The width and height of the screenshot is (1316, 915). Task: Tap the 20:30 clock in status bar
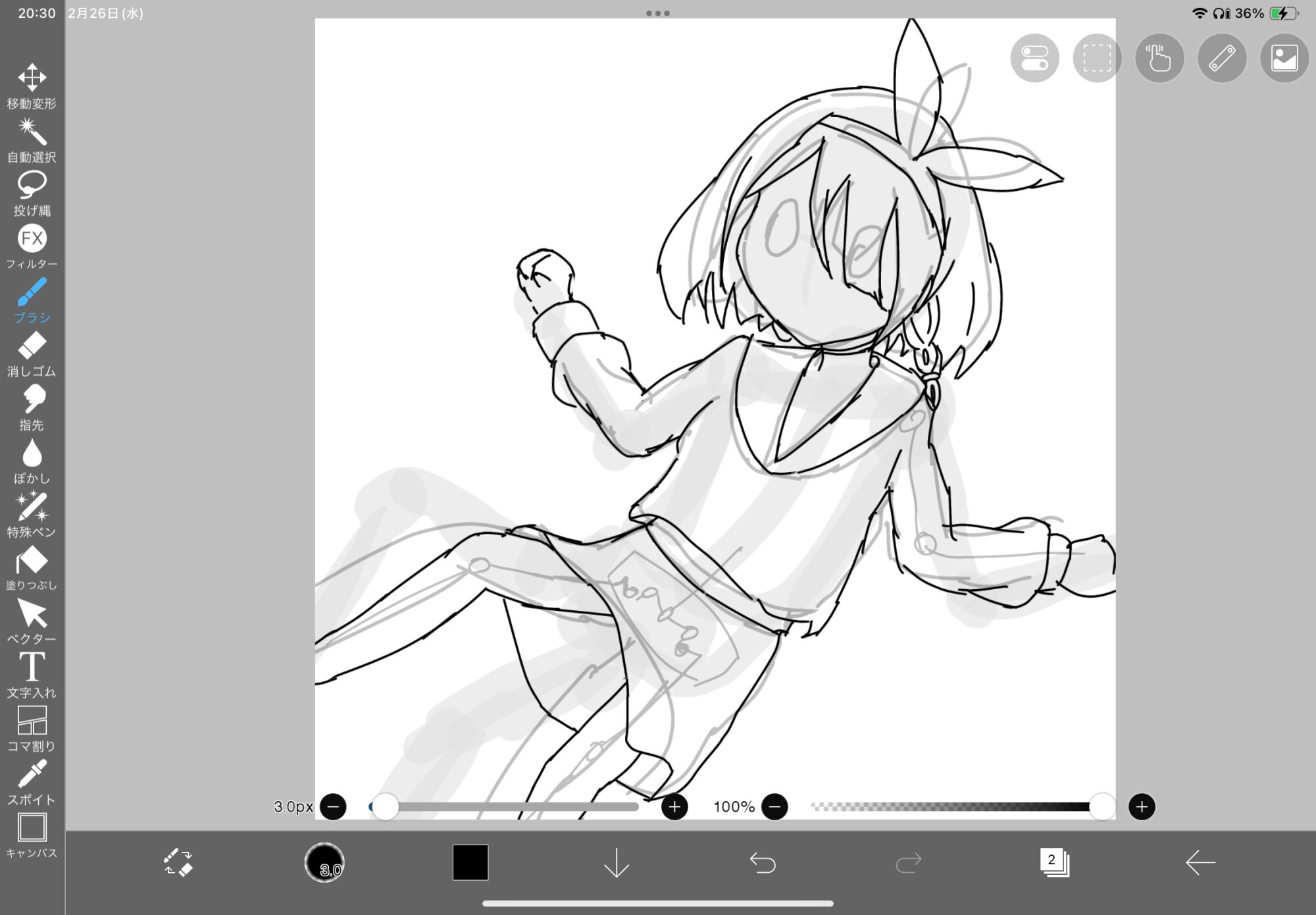coord(37,13)
